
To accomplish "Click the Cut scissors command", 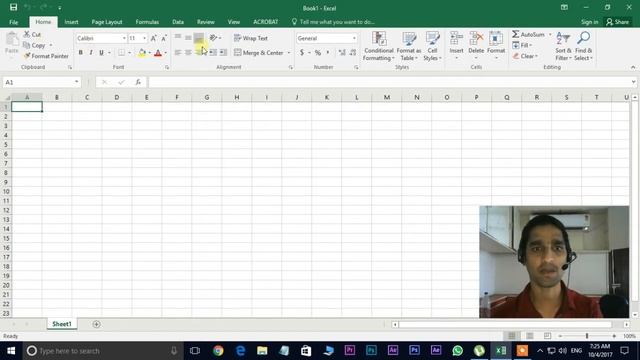I will pyautogui.click(x=32, y=34).
